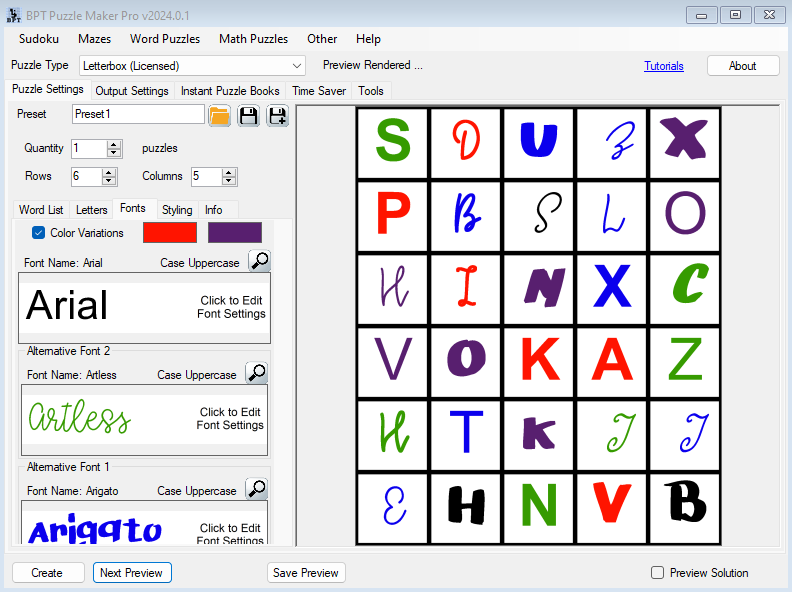This screenshot has width=792, height=592.
Task: Uncheck the Color Variations checkbox
Action: coord(38,233)
